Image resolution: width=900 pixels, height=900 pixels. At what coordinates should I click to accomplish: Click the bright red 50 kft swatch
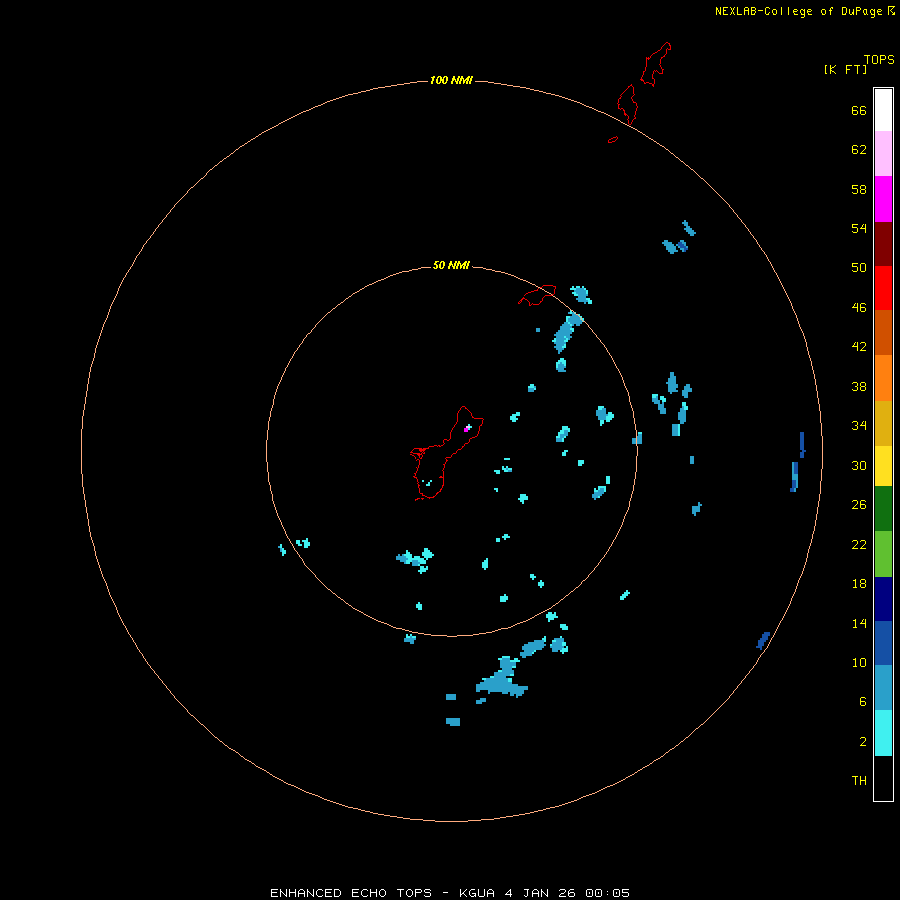[883, 288]
